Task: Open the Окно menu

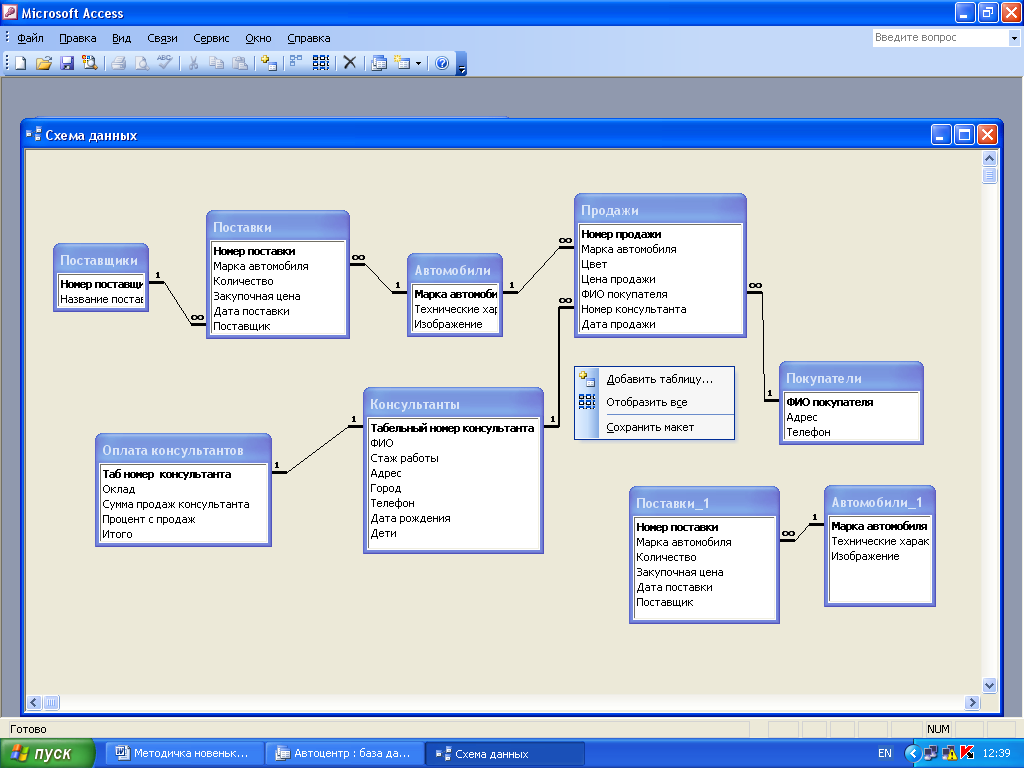Action: coord(258,38)
